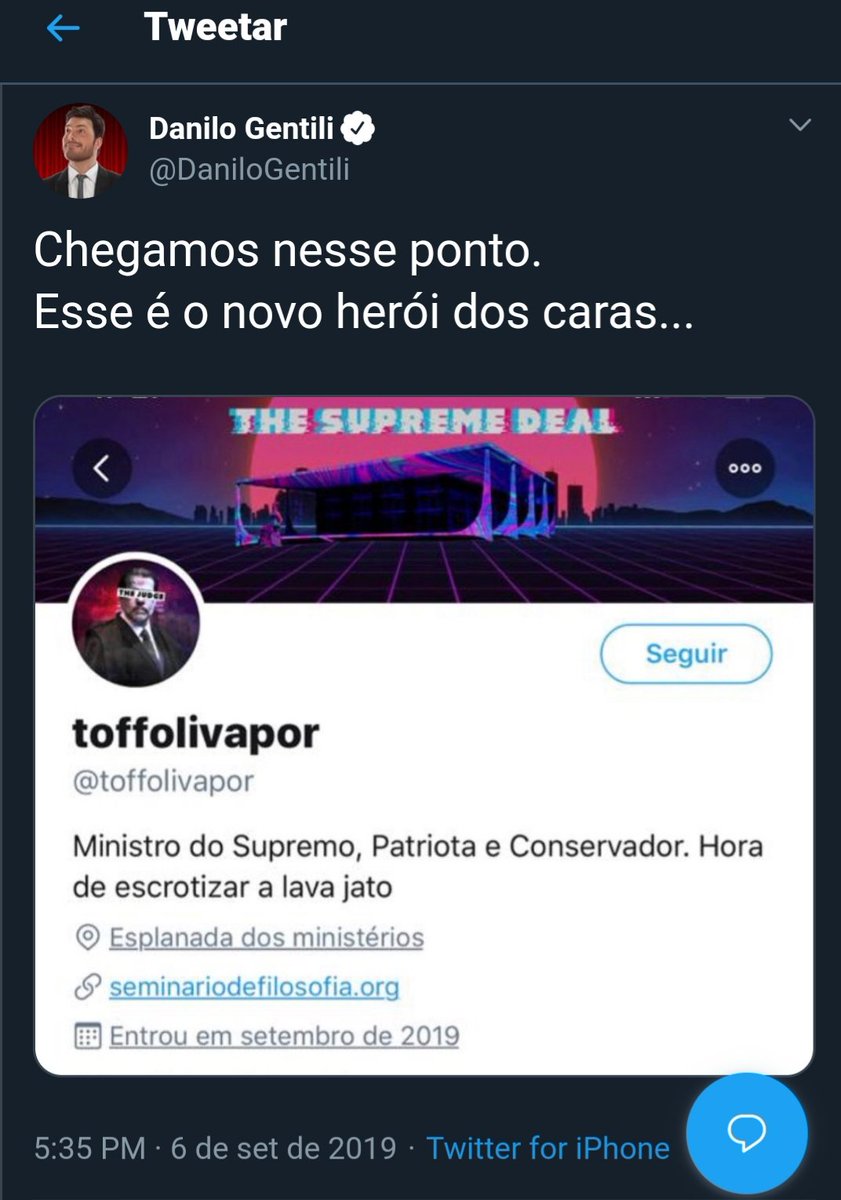Open the Twitter for iPhone source link

pyautogui.click(x=548, y=1147)
